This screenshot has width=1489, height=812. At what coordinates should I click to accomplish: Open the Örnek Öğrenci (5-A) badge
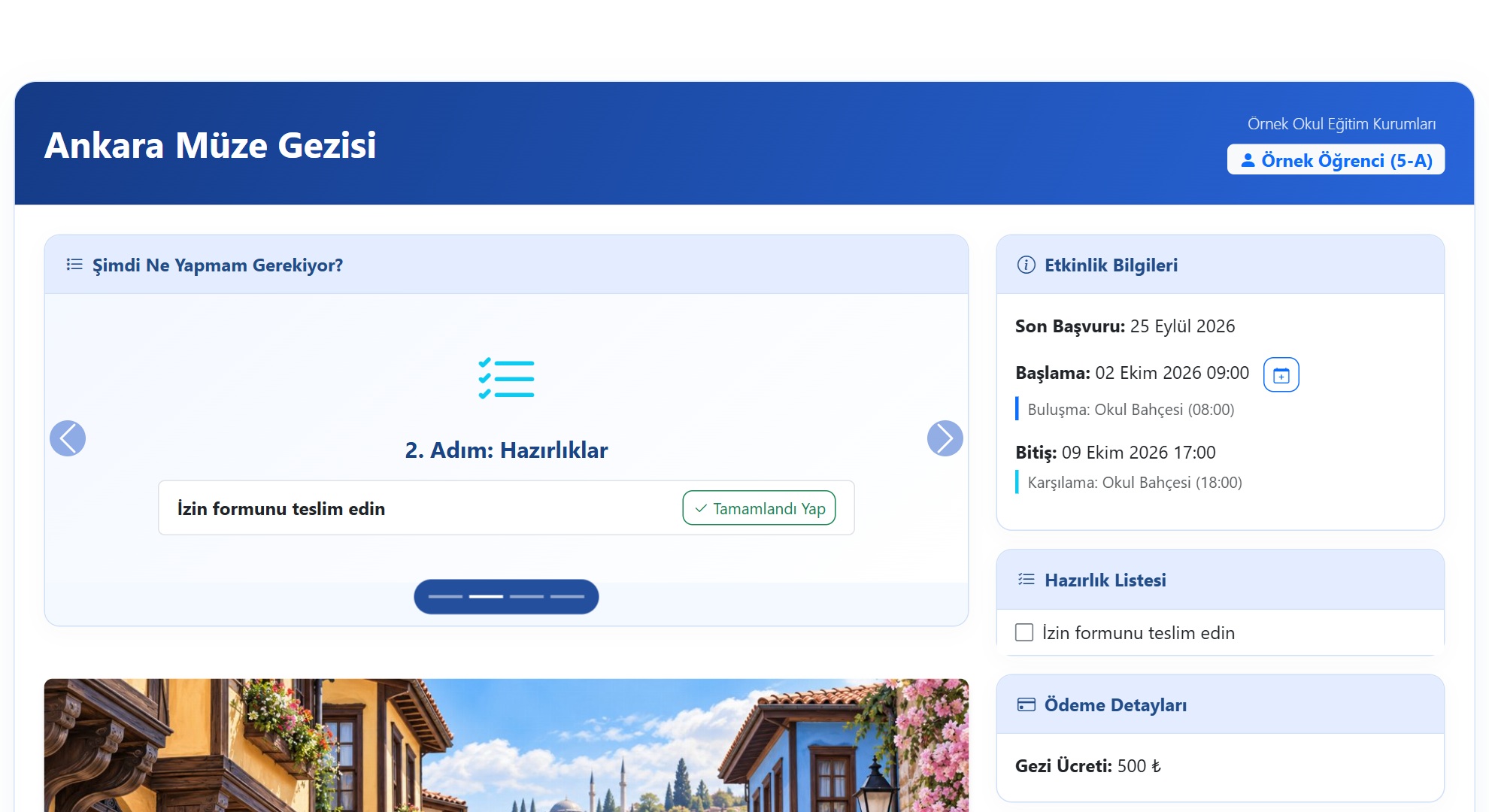pyautogui.click(x=1336, y=159)
